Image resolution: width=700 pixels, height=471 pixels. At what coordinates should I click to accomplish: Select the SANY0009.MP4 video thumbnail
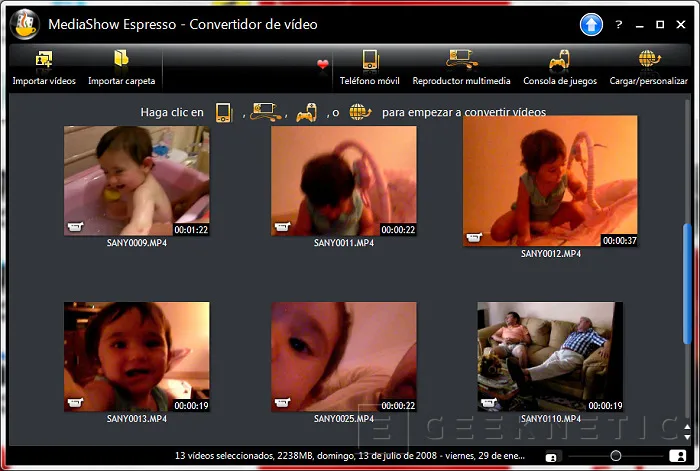click(137, 181)
